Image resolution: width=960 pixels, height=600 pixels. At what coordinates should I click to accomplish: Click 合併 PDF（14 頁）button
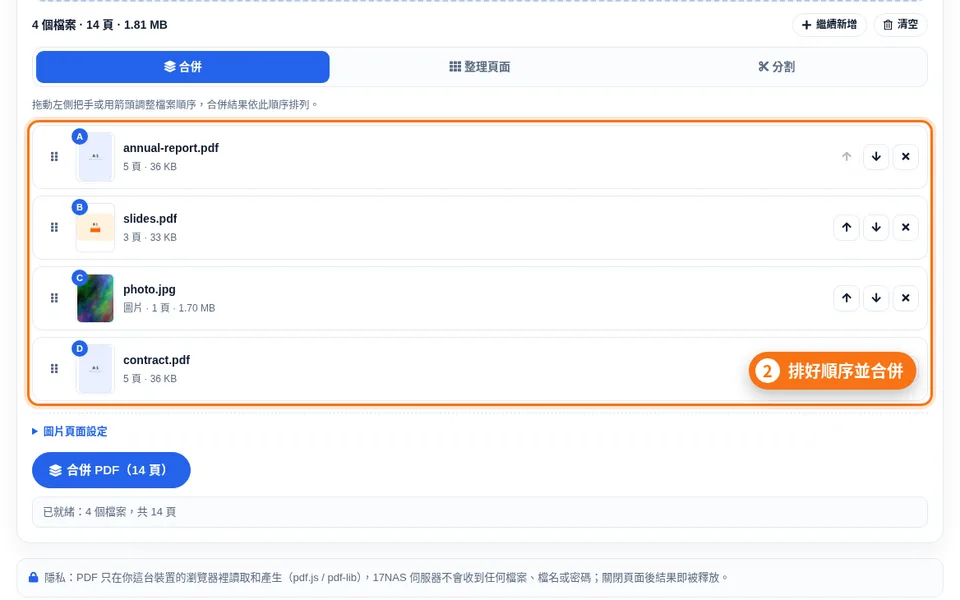pyautogui.click(x=111, y=470)
